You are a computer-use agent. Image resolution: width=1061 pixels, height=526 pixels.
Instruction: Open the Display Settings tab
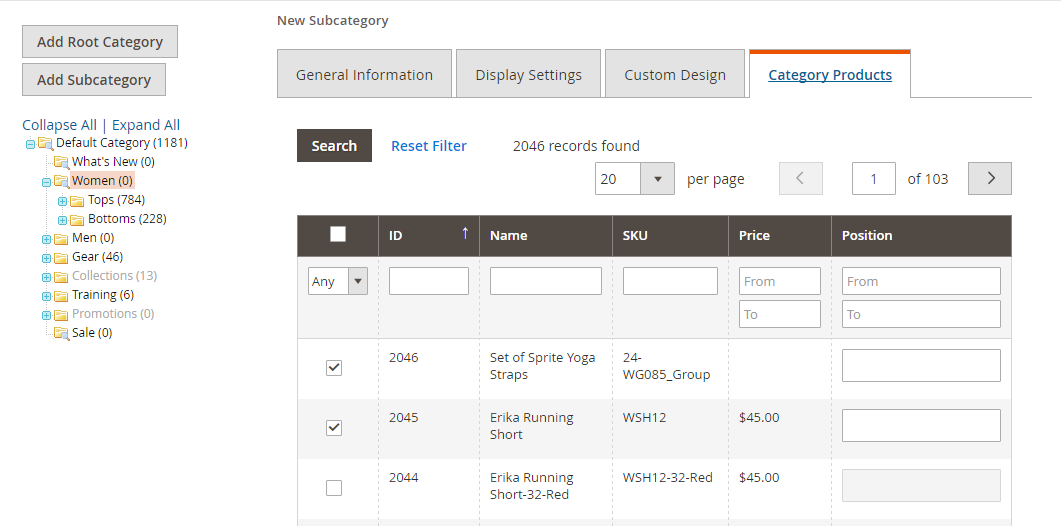(528, 75)
